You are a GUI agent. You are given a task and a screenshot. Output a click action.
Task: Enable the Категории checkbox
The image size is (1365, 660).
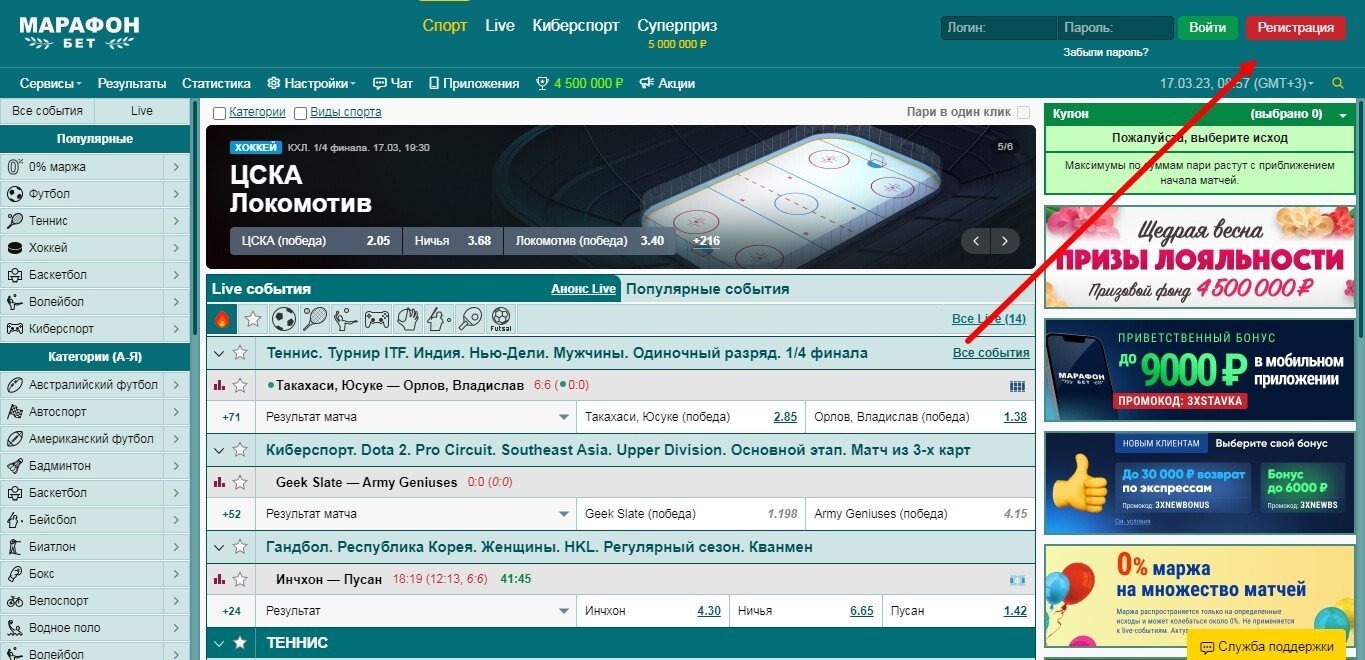219,113
